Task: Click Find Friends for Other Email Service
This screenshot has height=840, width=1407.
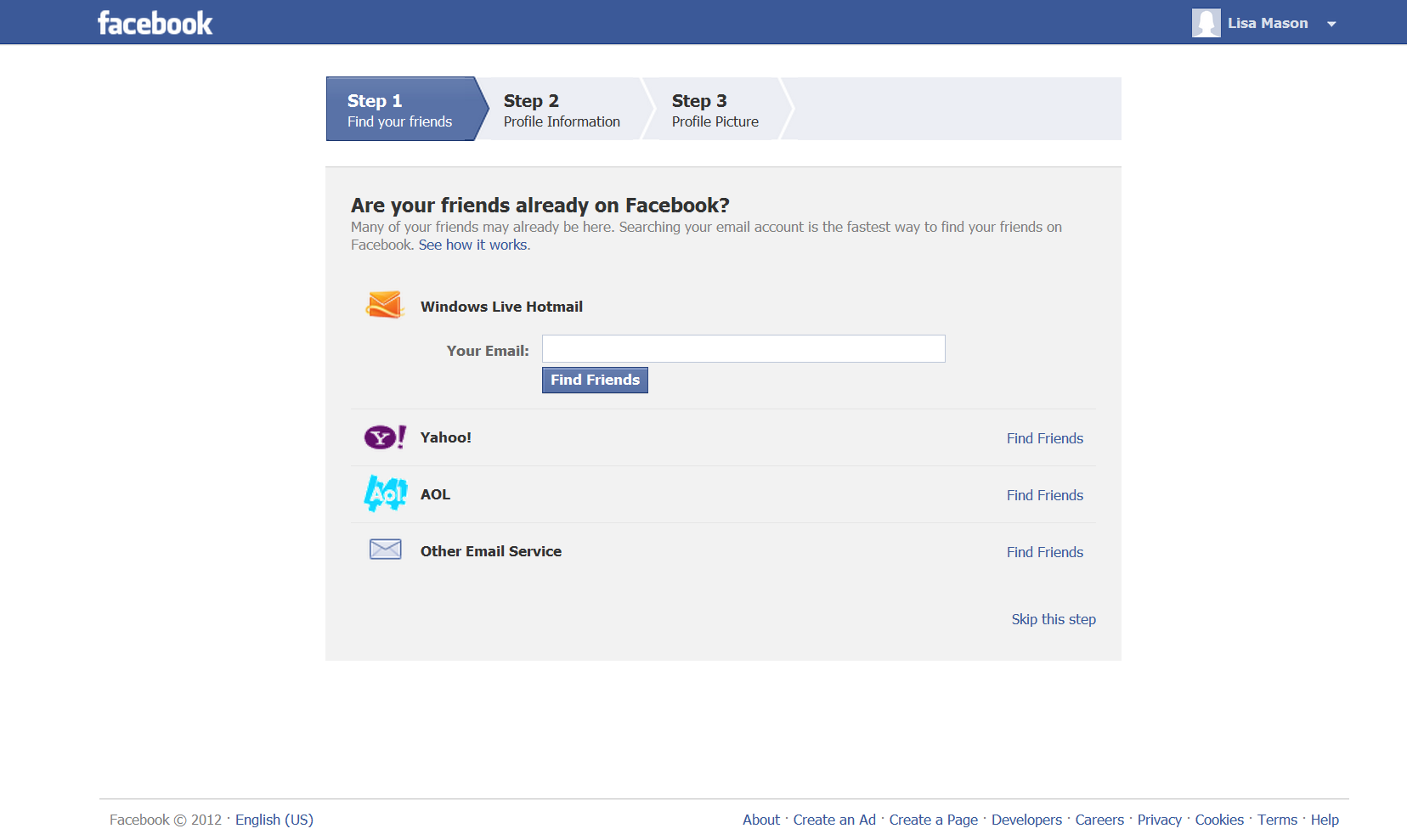Action: 1045,552
